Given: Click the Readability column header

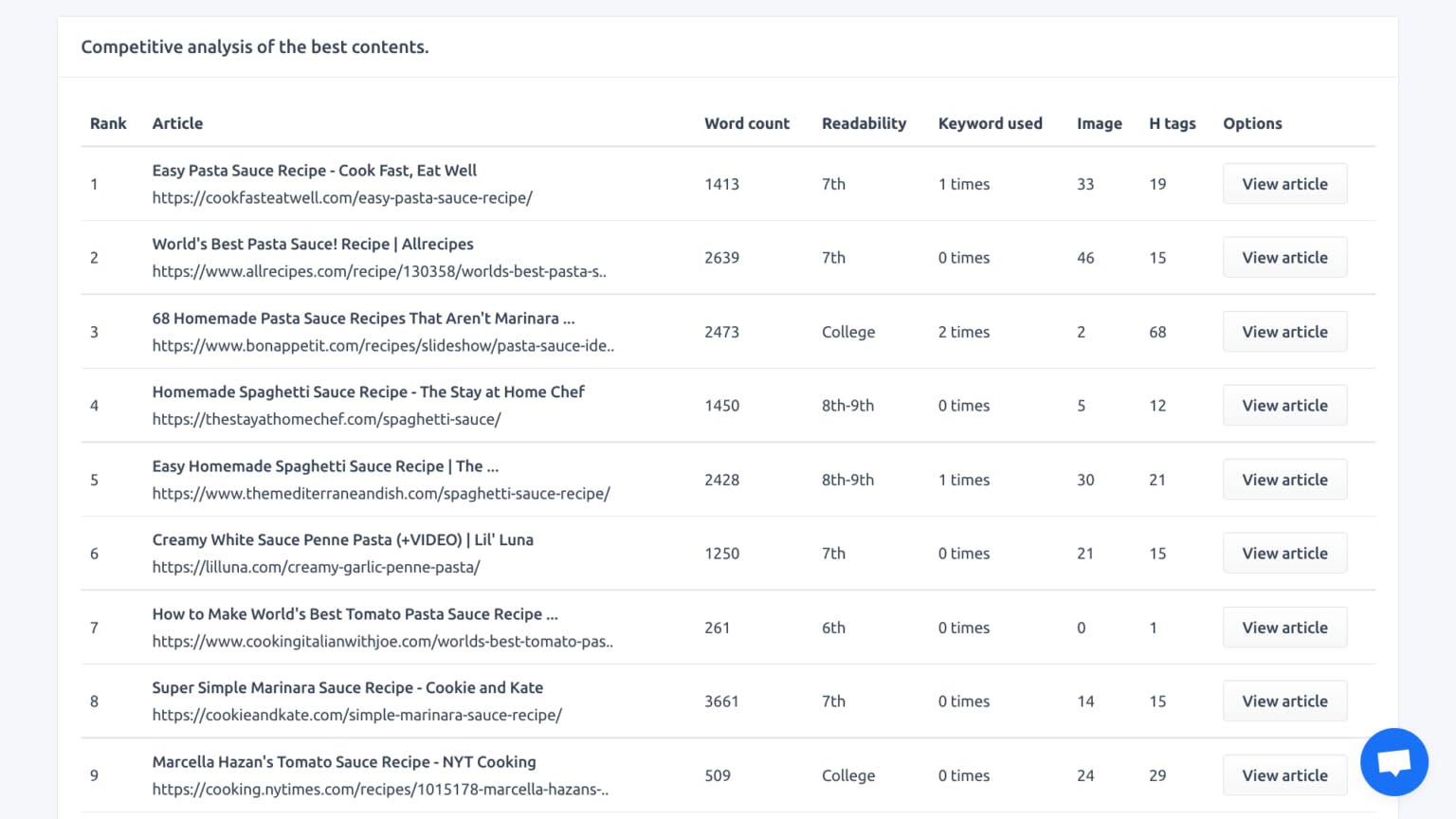Looking at the screenshot, I should coord(864,123).
